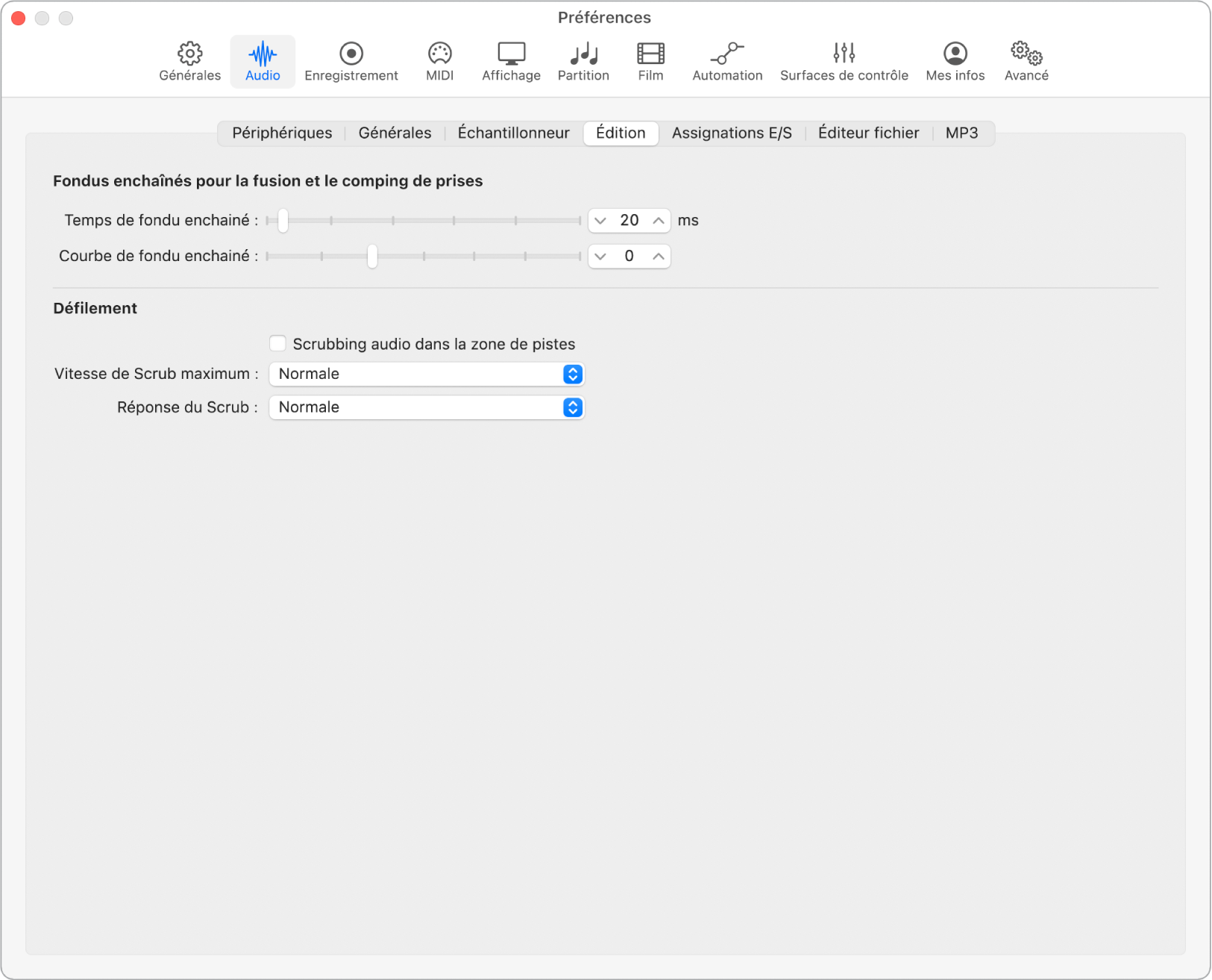The width and height of the screenshot is (1212, 980).
Task: Open the Partition score preferences
Action: pyautogui.click(x=584, y=61)
